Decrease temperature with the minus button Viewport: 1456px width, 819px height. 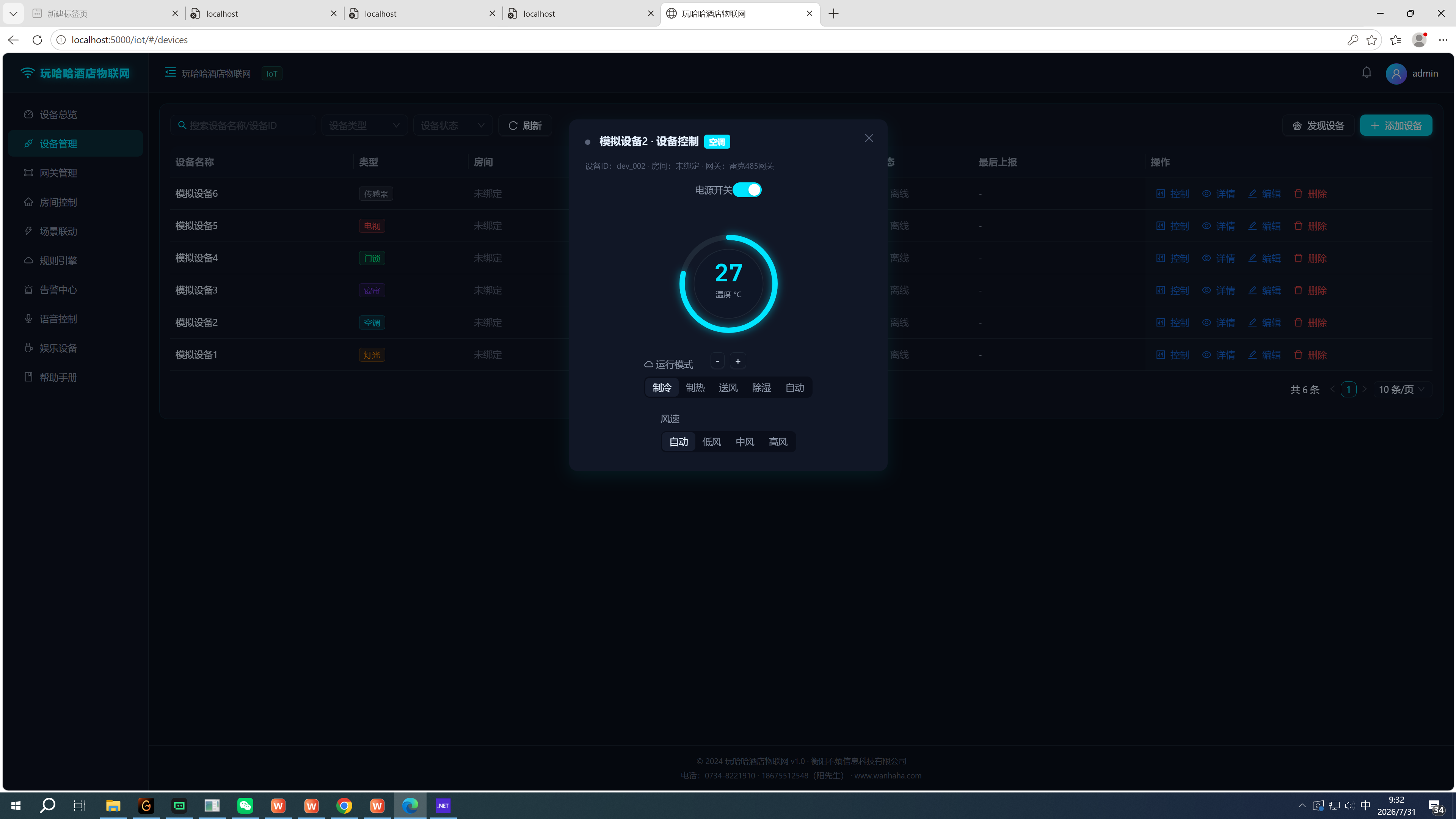[x=717, y=361]
